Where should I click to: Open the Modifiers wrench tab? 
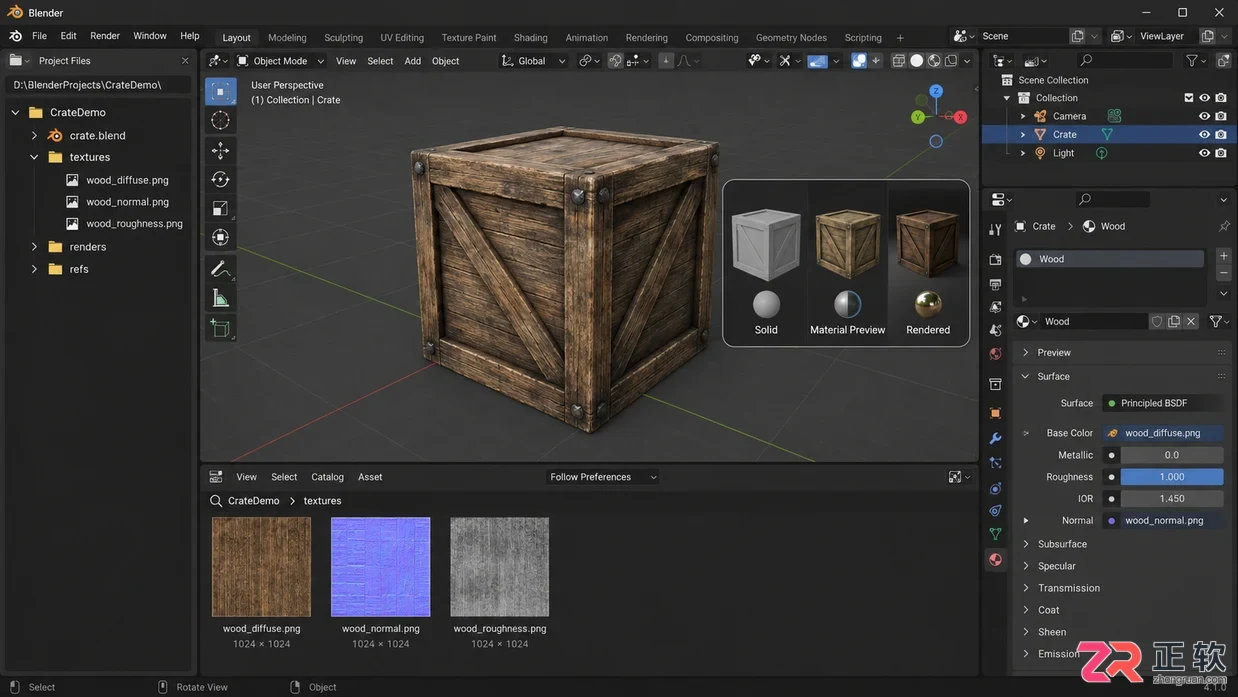995,438
